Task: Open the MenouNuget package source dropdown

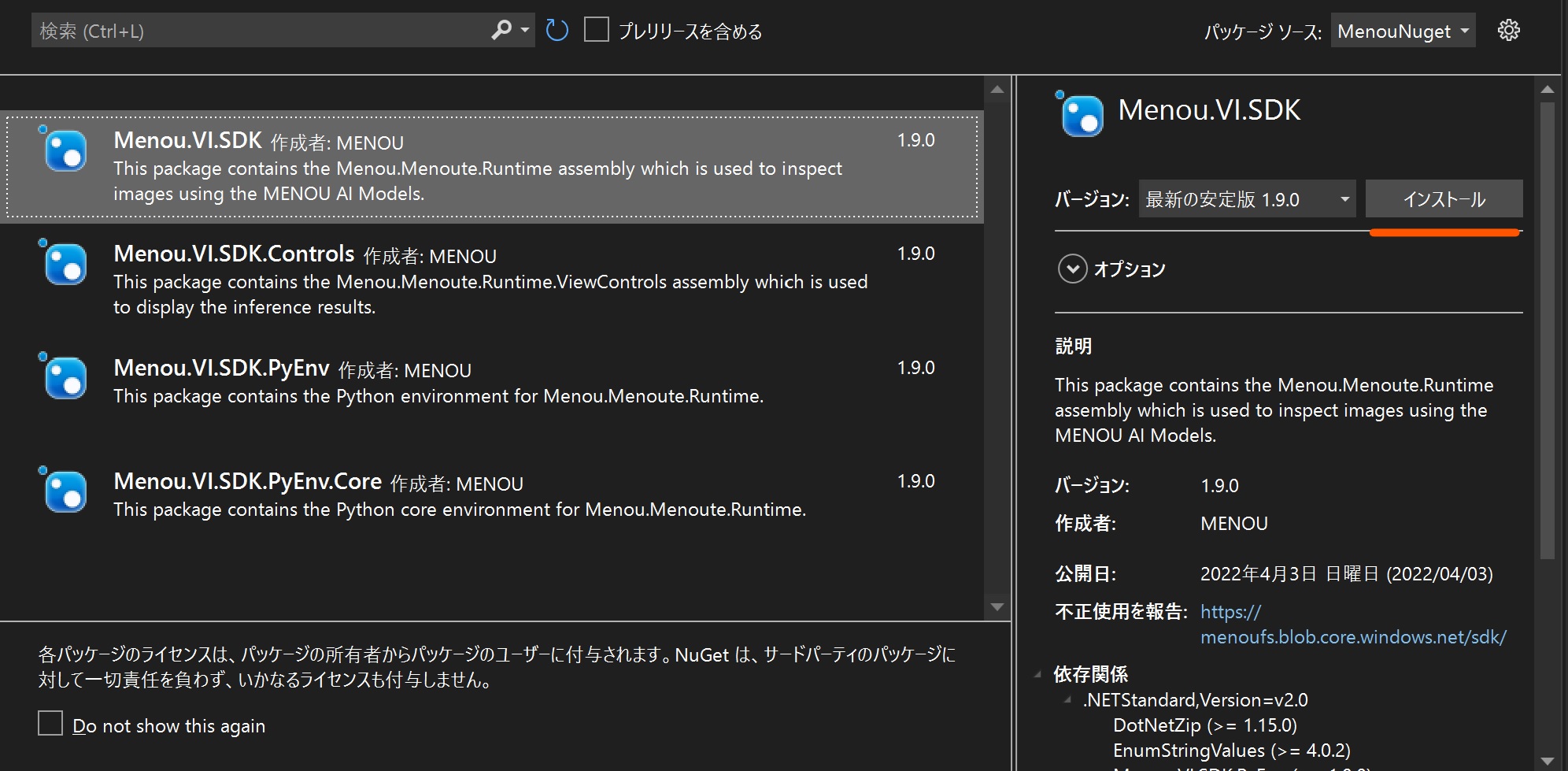Action: click(x=1403, y=32)
